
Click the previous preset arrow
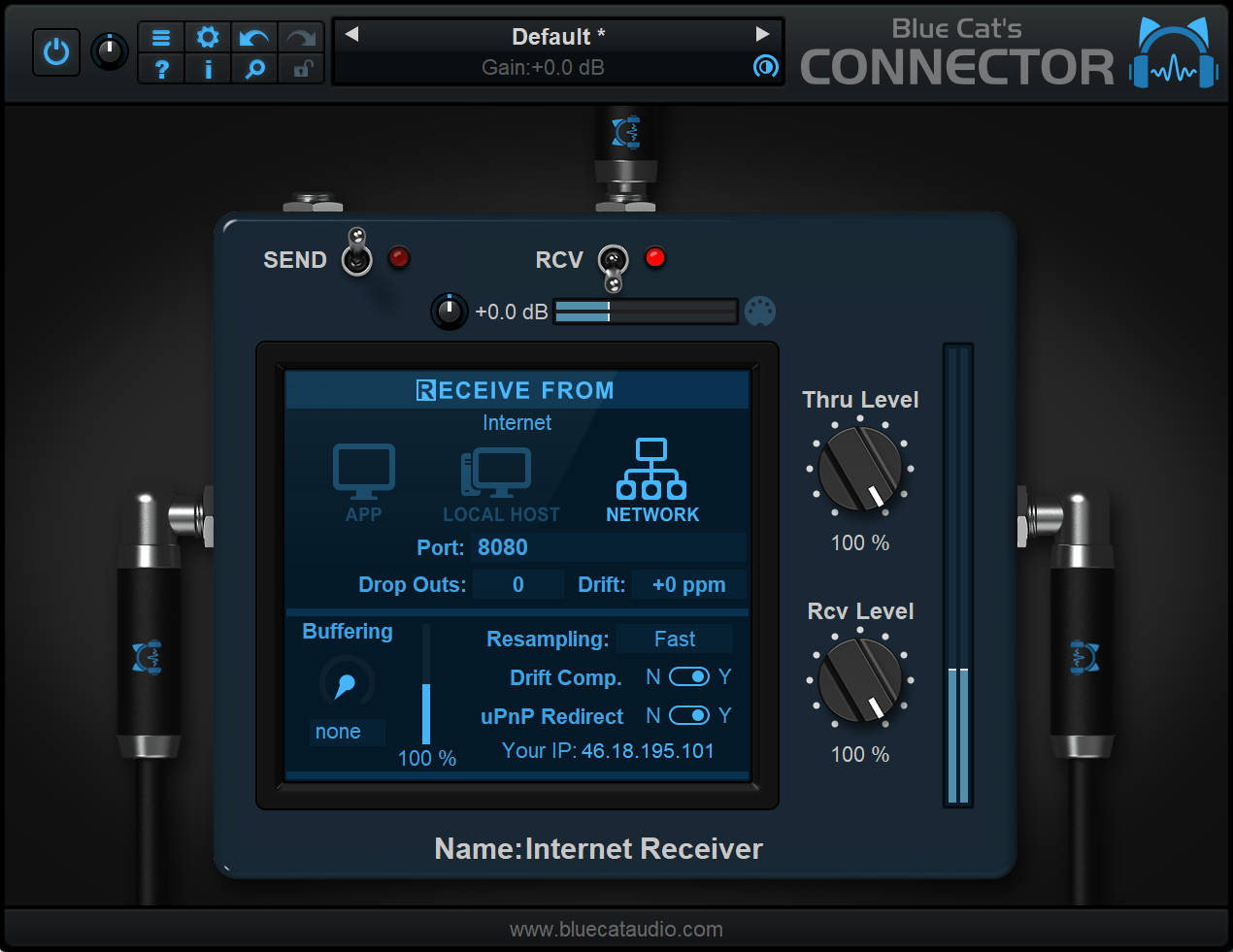(x=351, y=36)
